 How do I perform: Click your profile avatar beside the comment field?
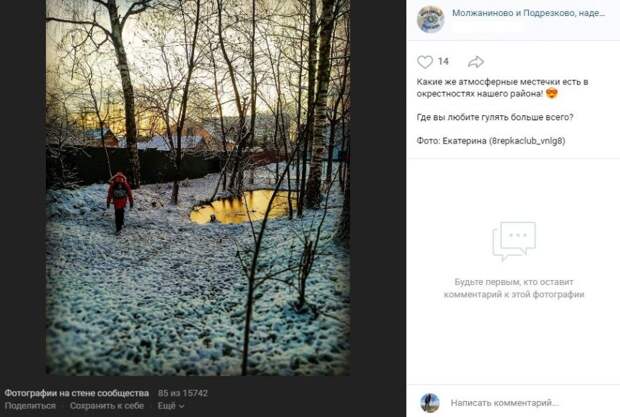pyautogui.click(x=430, y=403)
